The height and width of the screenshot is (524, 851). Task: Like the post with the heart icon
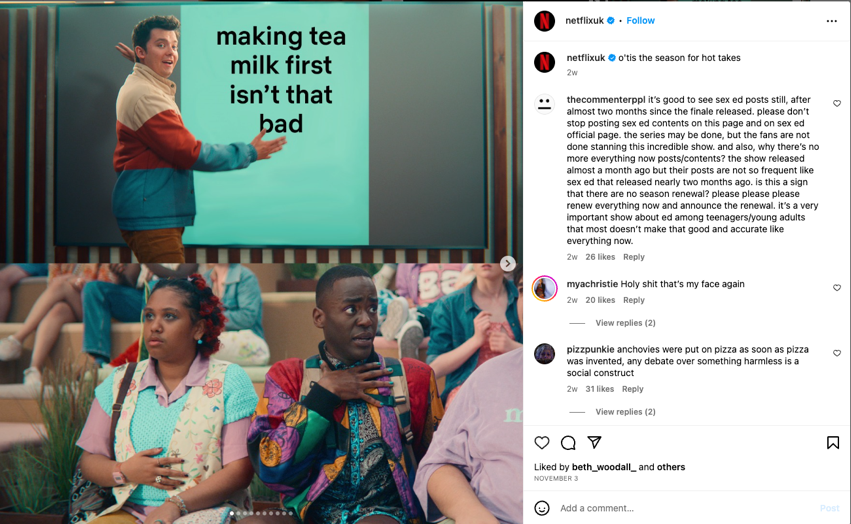[542, 443]
